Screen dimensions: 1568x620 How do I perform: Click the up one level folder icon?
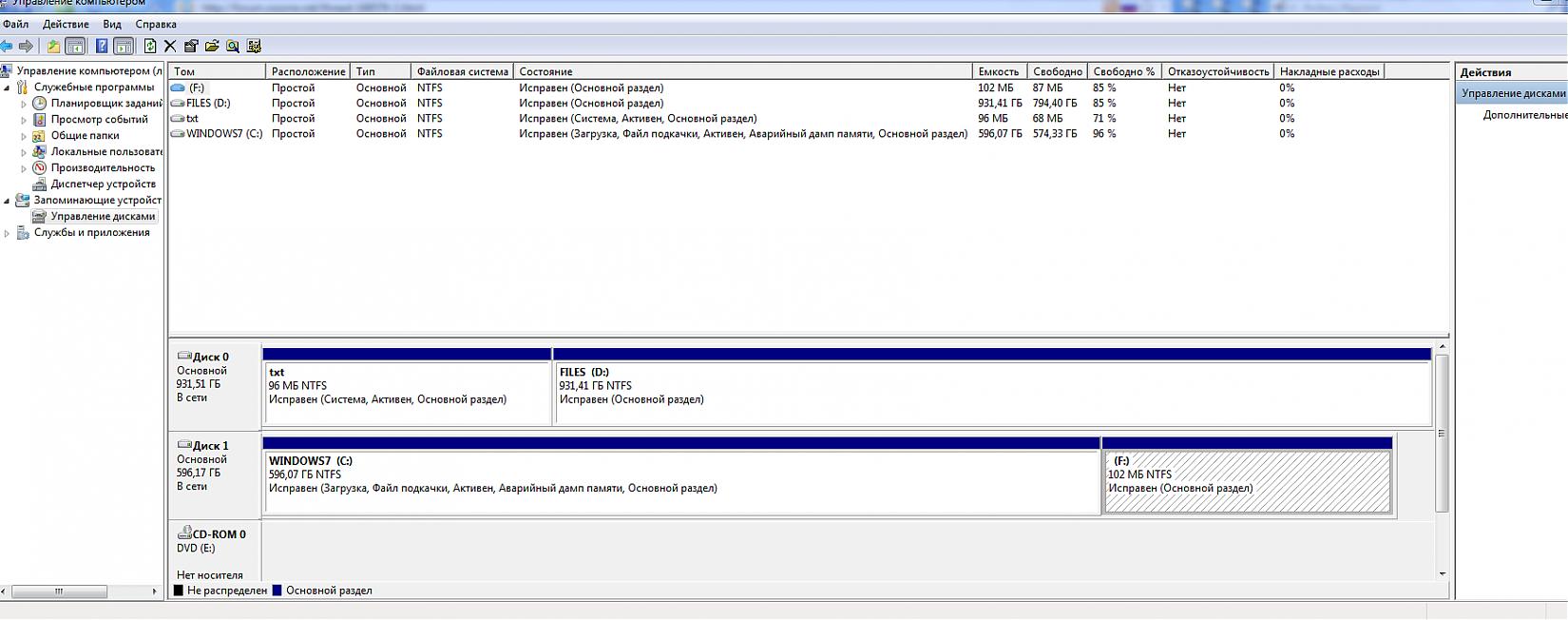pos(53,46)
